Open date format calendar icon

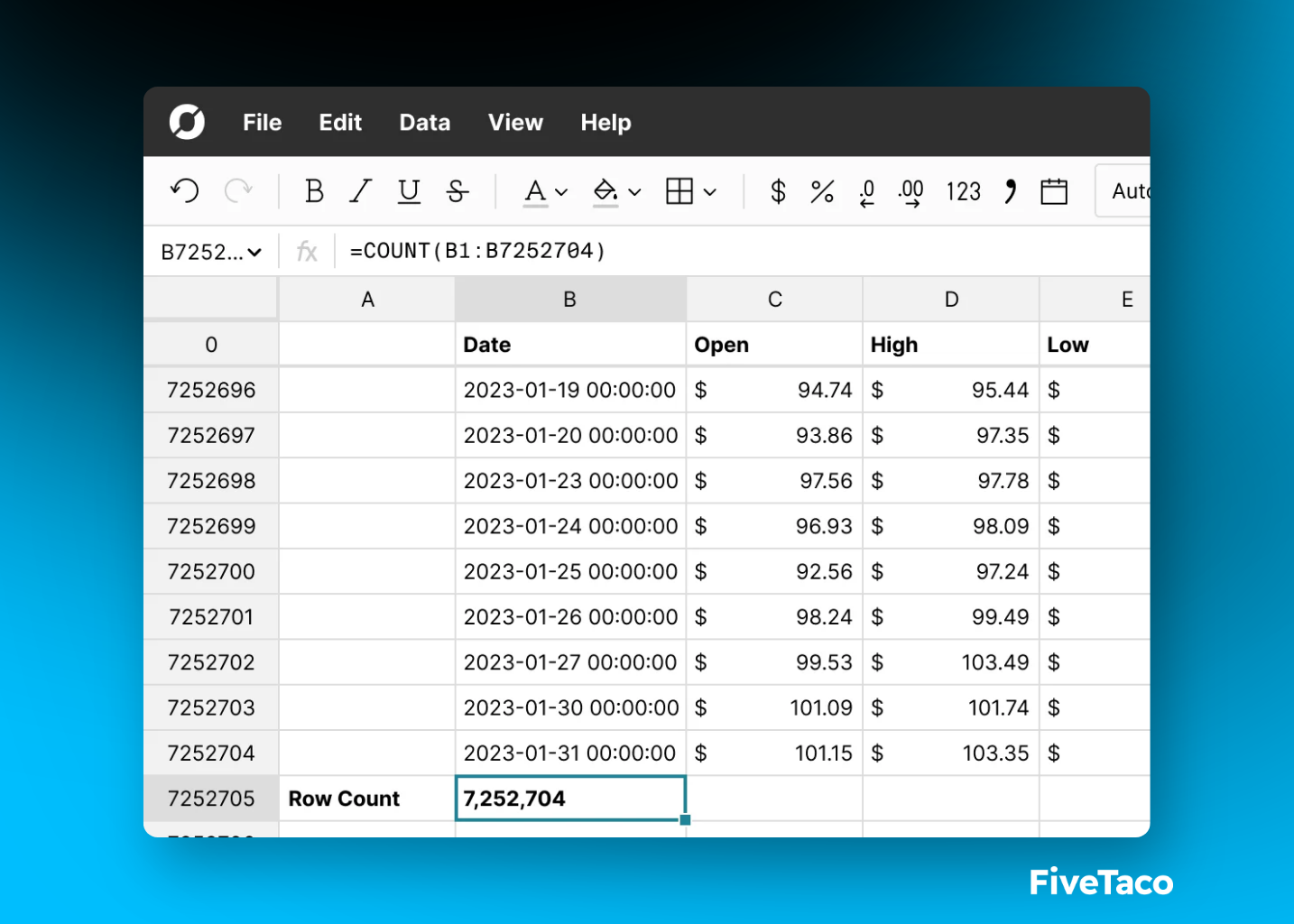coord(1054,191)
